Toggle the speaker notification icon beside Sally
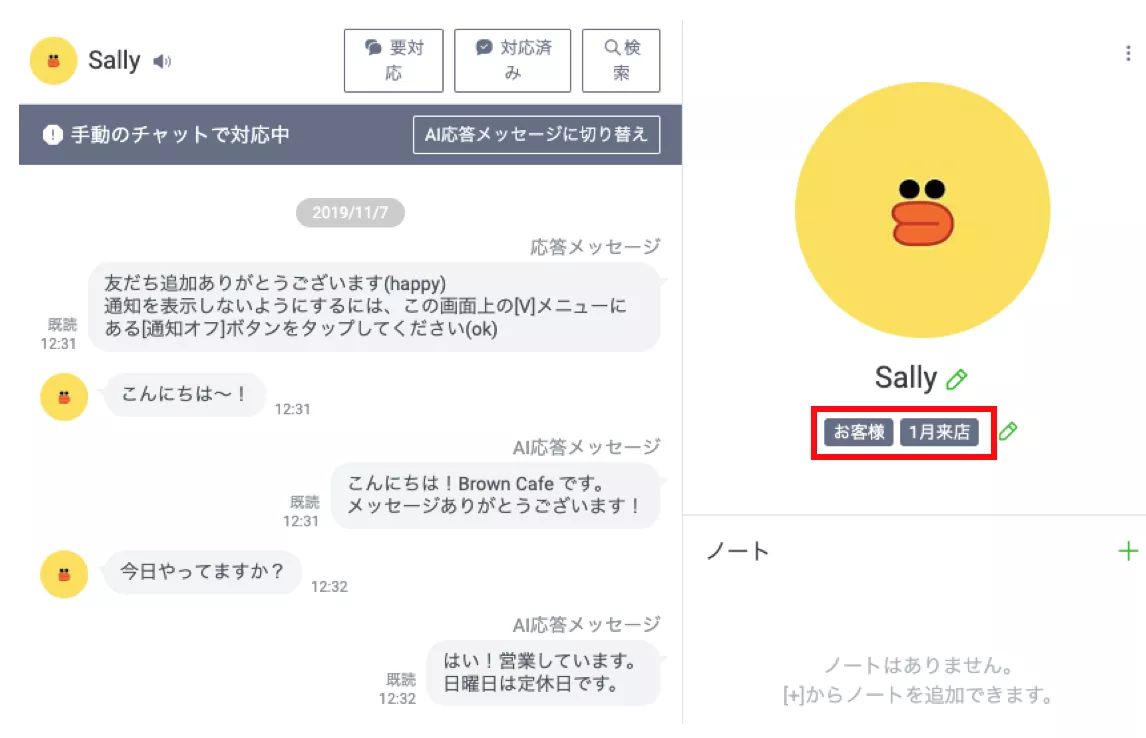Screen dimensions: 1146x738 (162, 61)
